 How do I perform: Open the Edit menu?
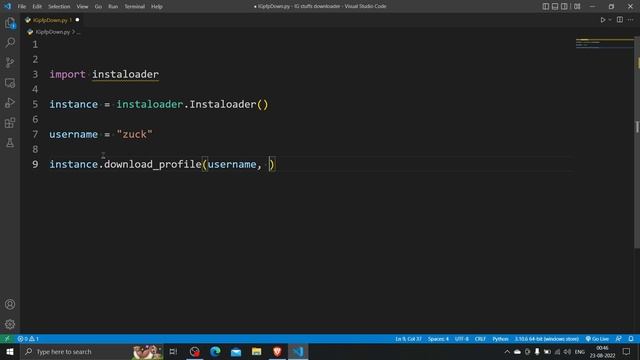(37, 7)
